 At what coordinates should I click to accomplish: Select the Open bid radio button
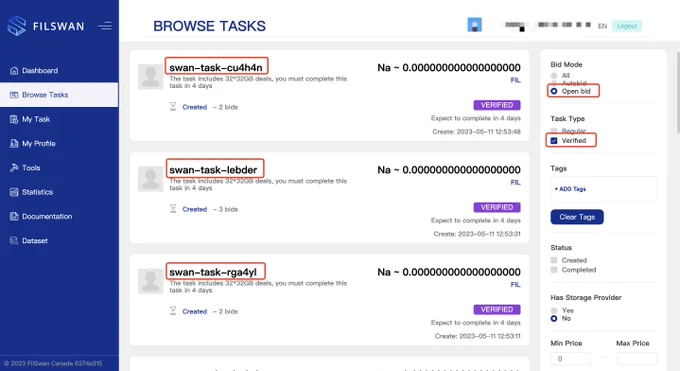point(554,91)
